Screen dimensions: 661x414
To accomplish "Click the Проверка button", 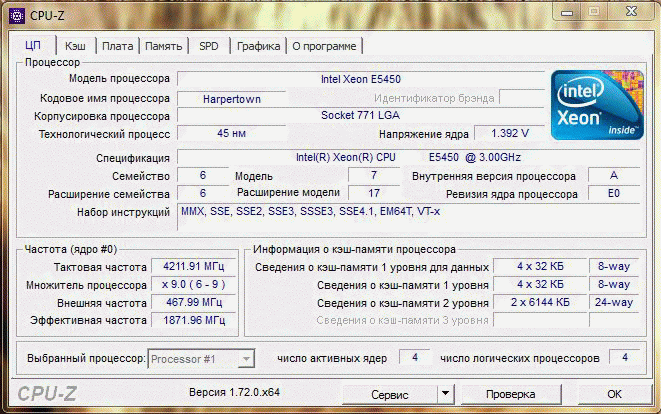I will 511,394.
